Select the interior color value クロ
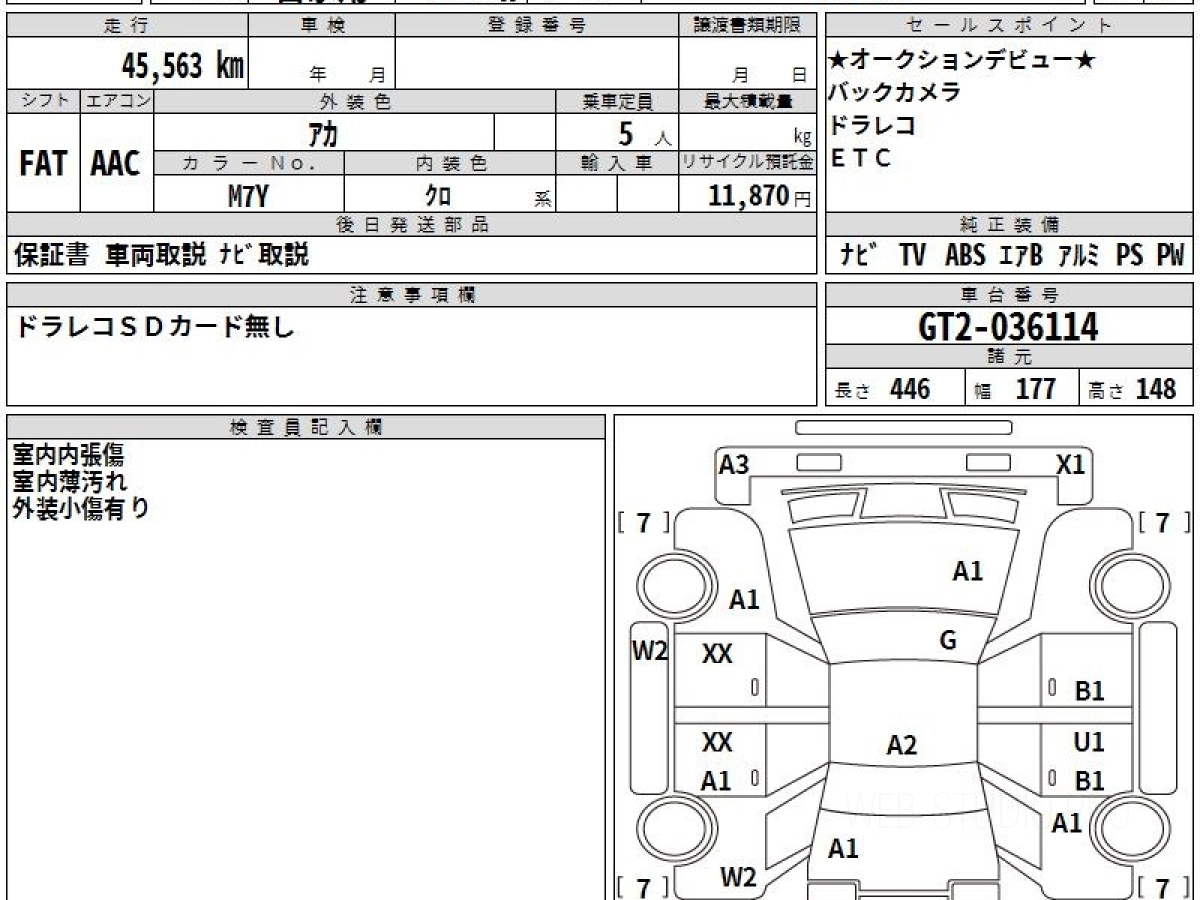The width and height of the screenshot is (1200, 900). click(x=438, y=195)
